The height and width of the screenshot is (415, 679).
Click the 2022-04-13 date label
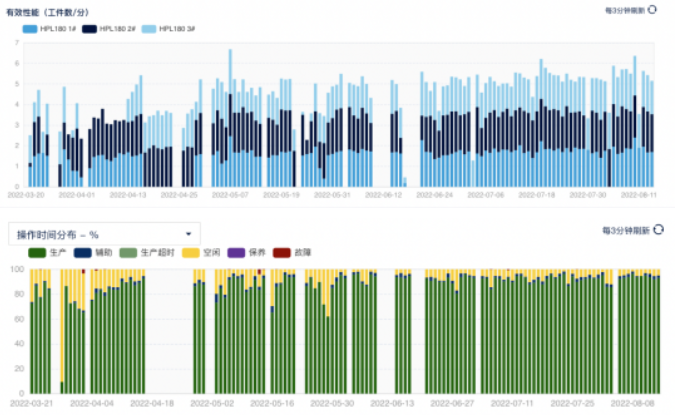coord(128,195)
